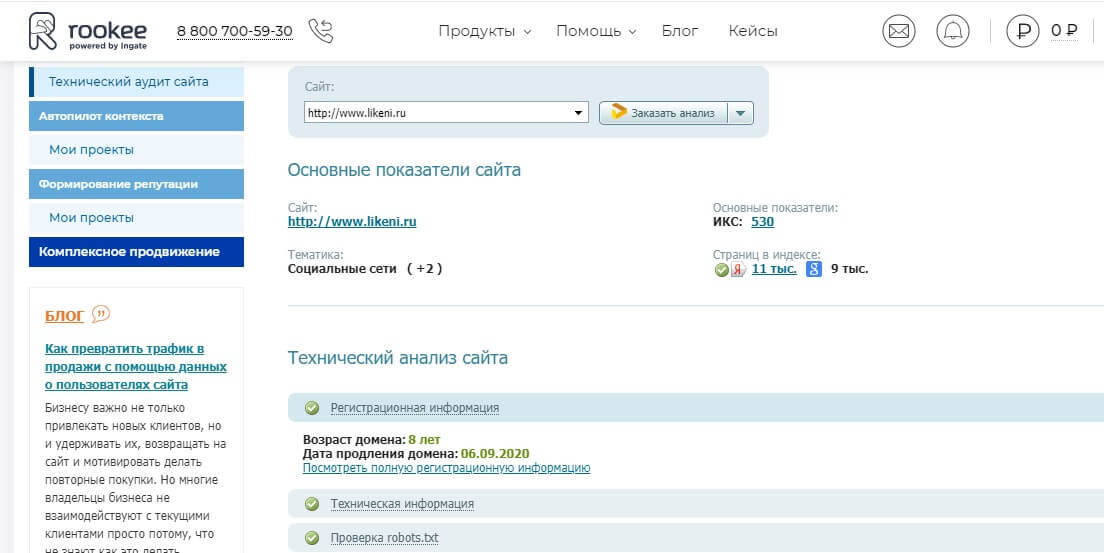Open the БЛОГ heading link
This screenshot has width=1104, height=553.
[64, 316]
